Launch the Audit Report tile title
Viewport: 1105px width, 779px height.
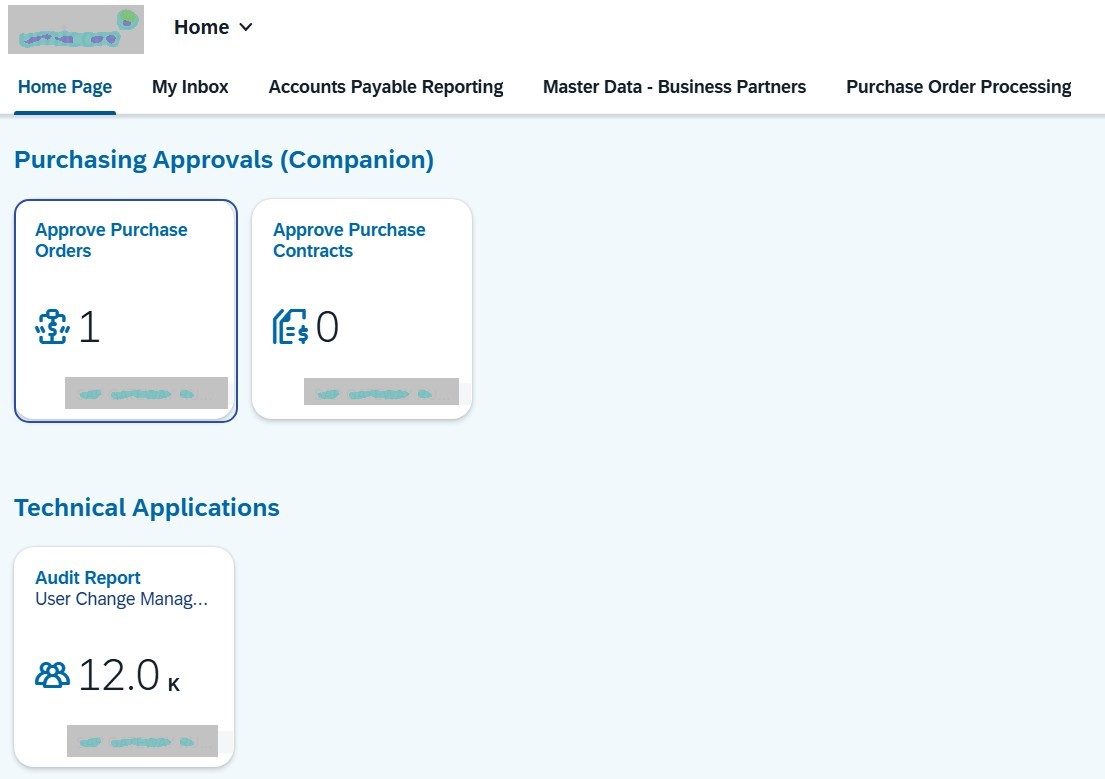click(88, 578)
